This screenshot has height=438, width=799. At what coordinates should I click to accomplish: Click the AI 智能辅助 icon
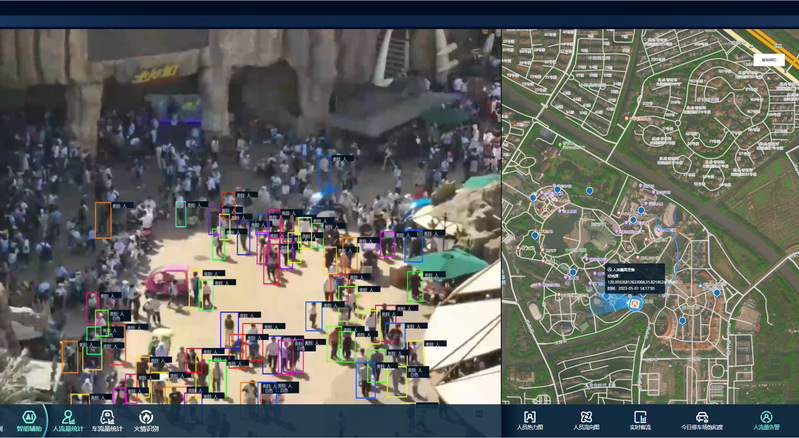(30, 418)
